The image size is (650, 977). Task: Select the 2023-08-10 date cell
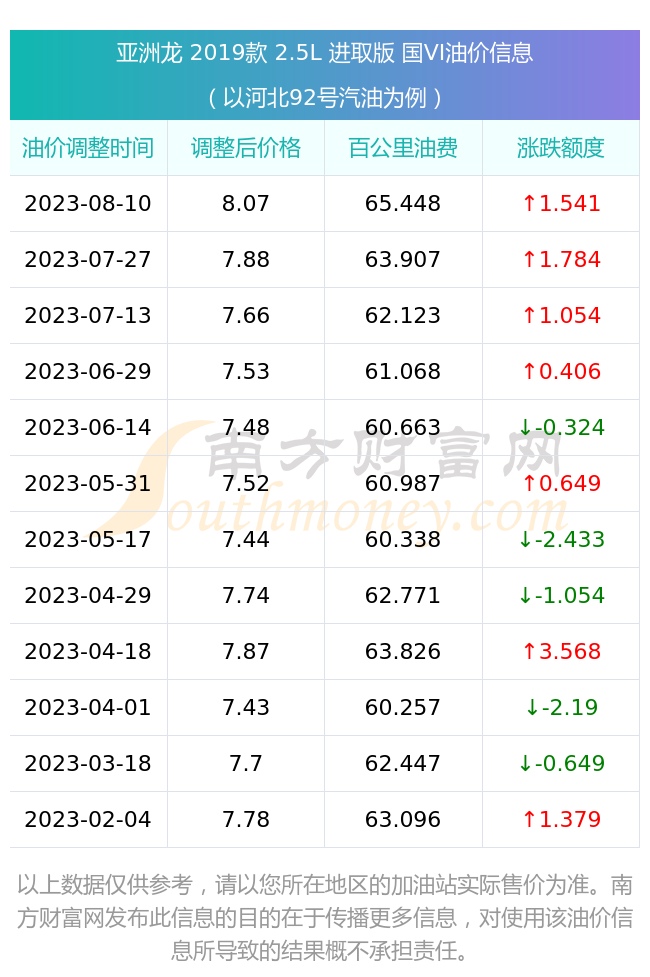(x=88, y=204)
